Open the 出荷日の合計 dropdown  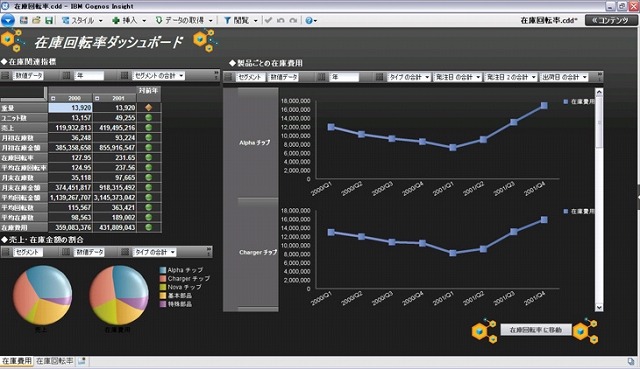coord(564,77)
